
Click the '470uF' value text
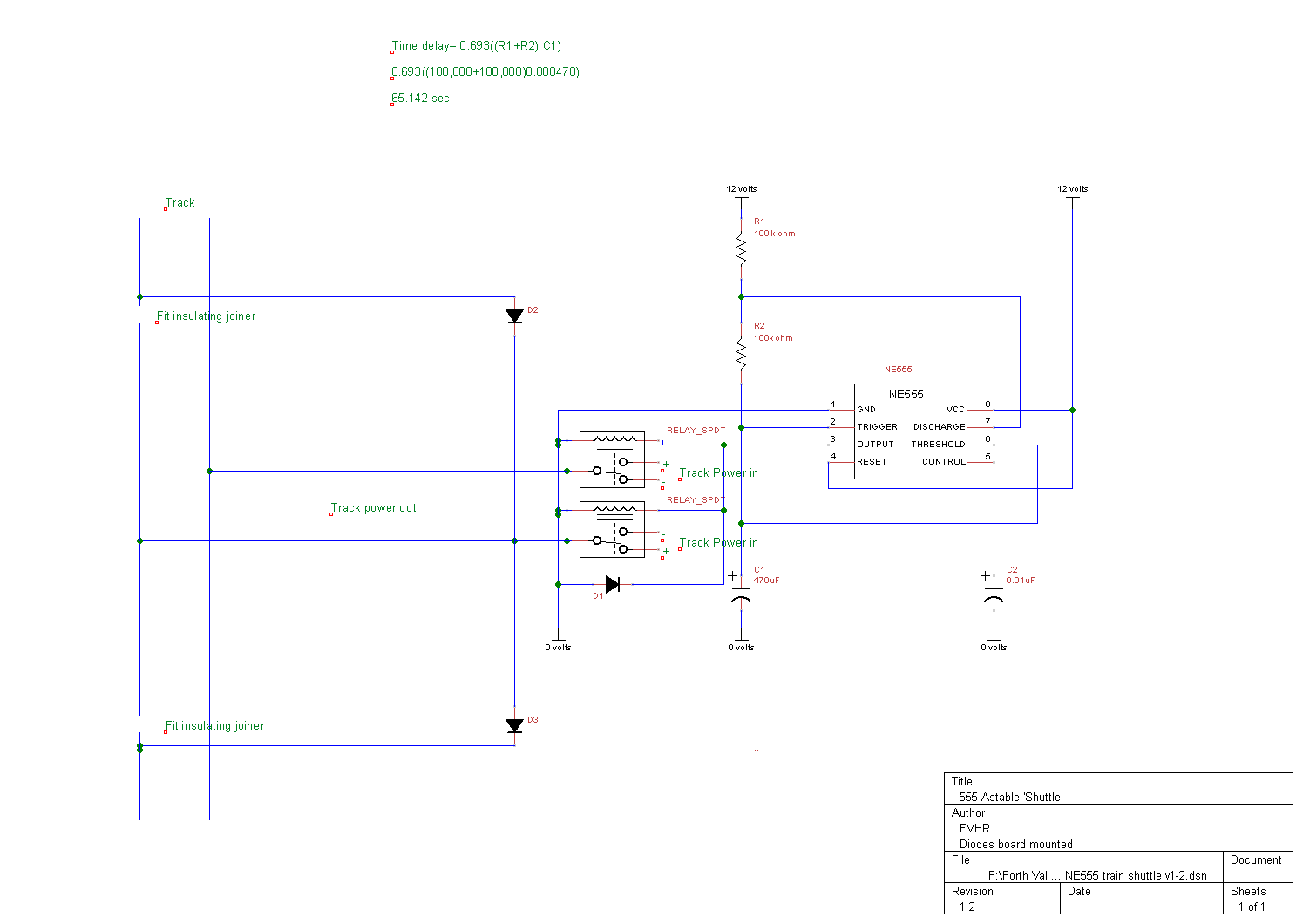pos(767,581)
